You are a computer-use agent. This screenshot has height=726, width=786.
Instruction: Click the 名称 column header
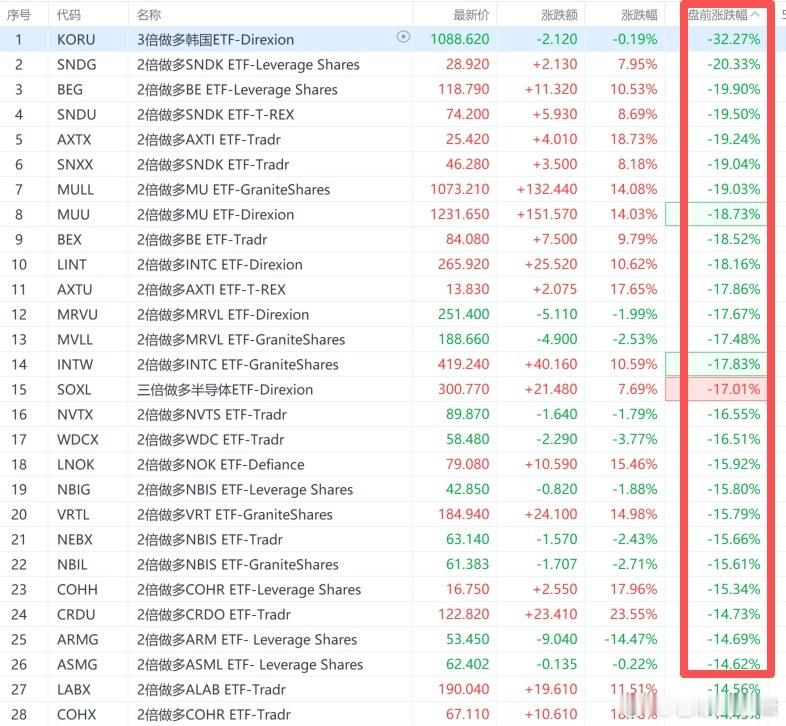[x=149, y=15]
